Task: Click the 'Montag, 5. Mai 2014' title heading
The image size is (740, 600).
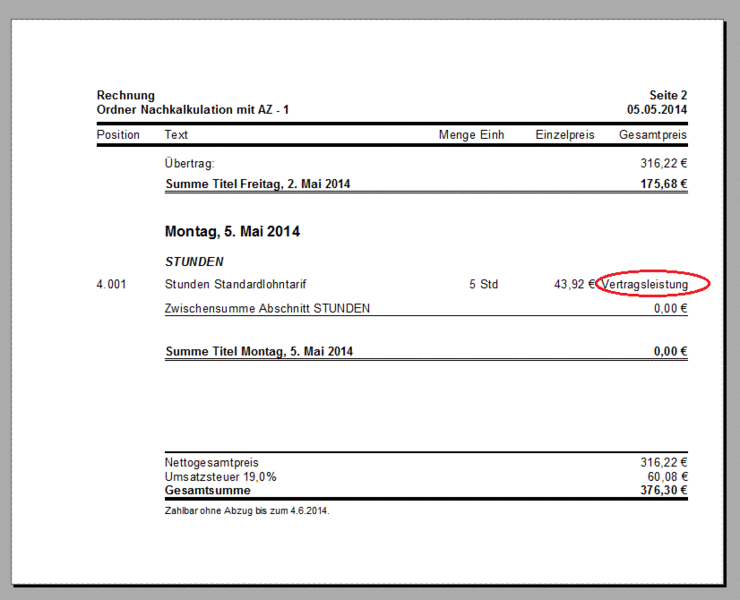Action: 232,232
